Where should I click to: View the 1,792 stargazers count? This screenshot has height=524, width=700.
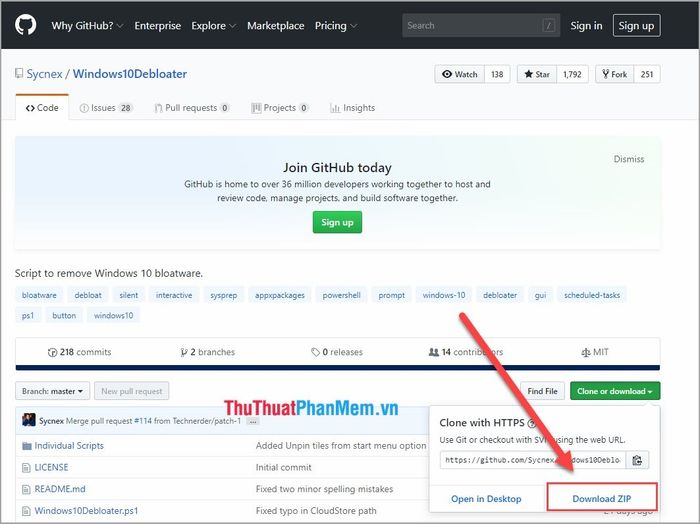pos(572,74)
